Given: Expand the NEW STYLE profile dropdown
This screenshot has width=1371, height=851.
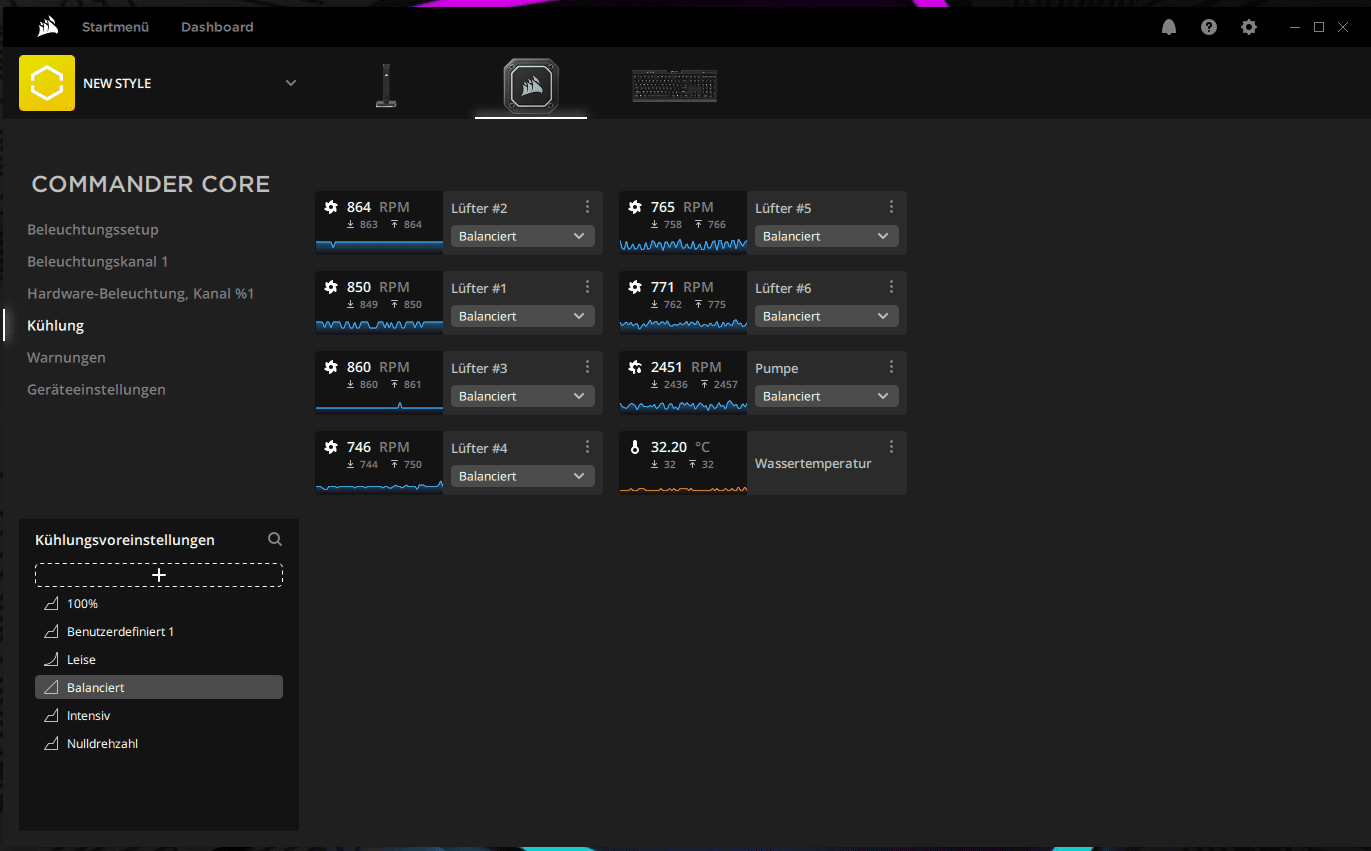Looking at the screenshot, I should pos(291,83).
